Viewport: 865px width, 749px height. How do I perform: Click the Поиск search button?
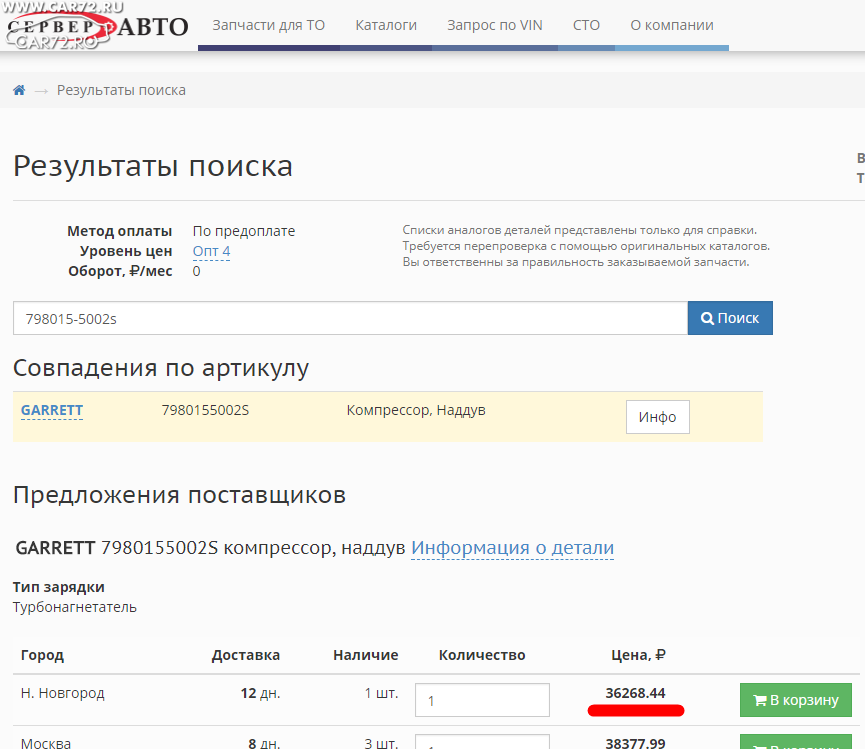(x=730, y=318)
